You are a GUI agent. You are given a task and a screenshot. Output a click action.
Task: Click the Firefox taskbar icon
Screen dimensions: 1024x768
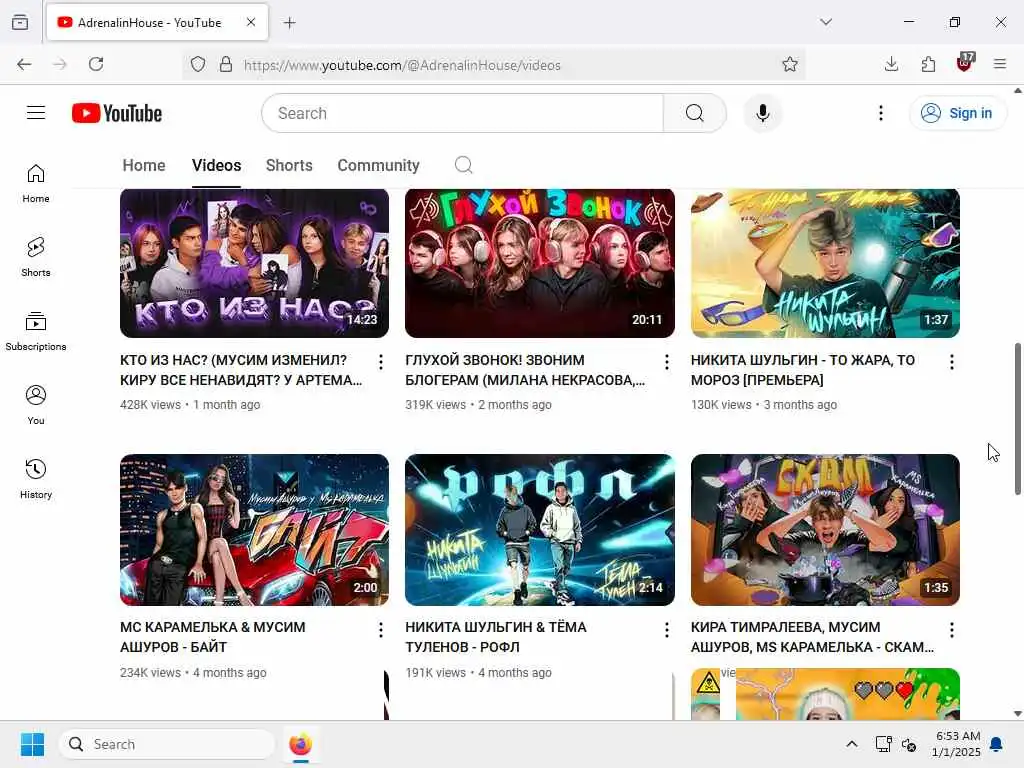(x=300, y=744)
